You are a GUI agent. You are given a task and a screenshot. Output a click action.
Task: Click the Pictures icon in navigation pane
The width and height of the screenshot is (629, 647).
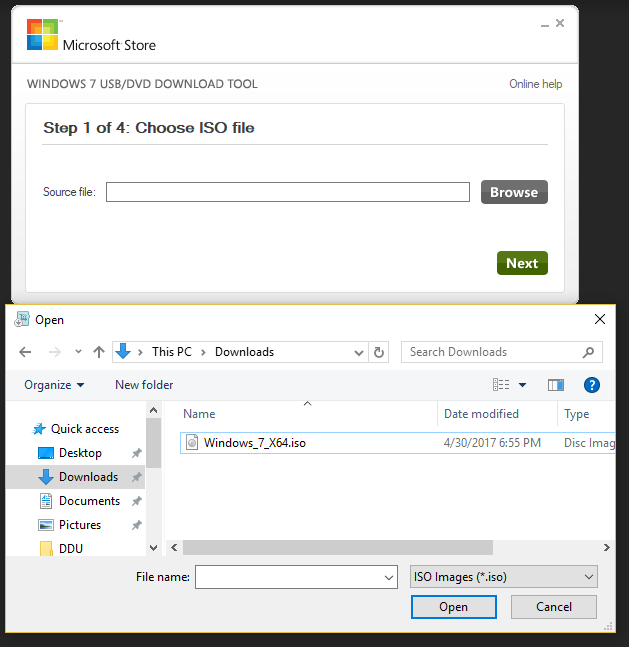pos(45,525)
